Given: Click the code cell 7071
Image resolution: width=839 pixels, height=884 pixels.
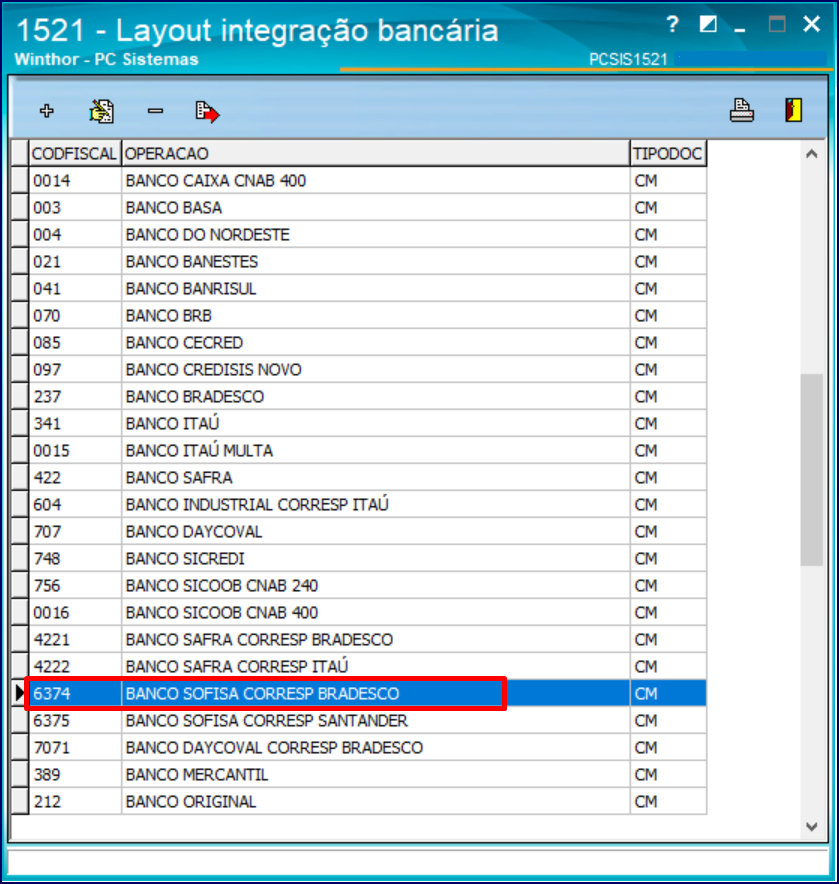Looking at the screenshot, I should tap(75, 748).
